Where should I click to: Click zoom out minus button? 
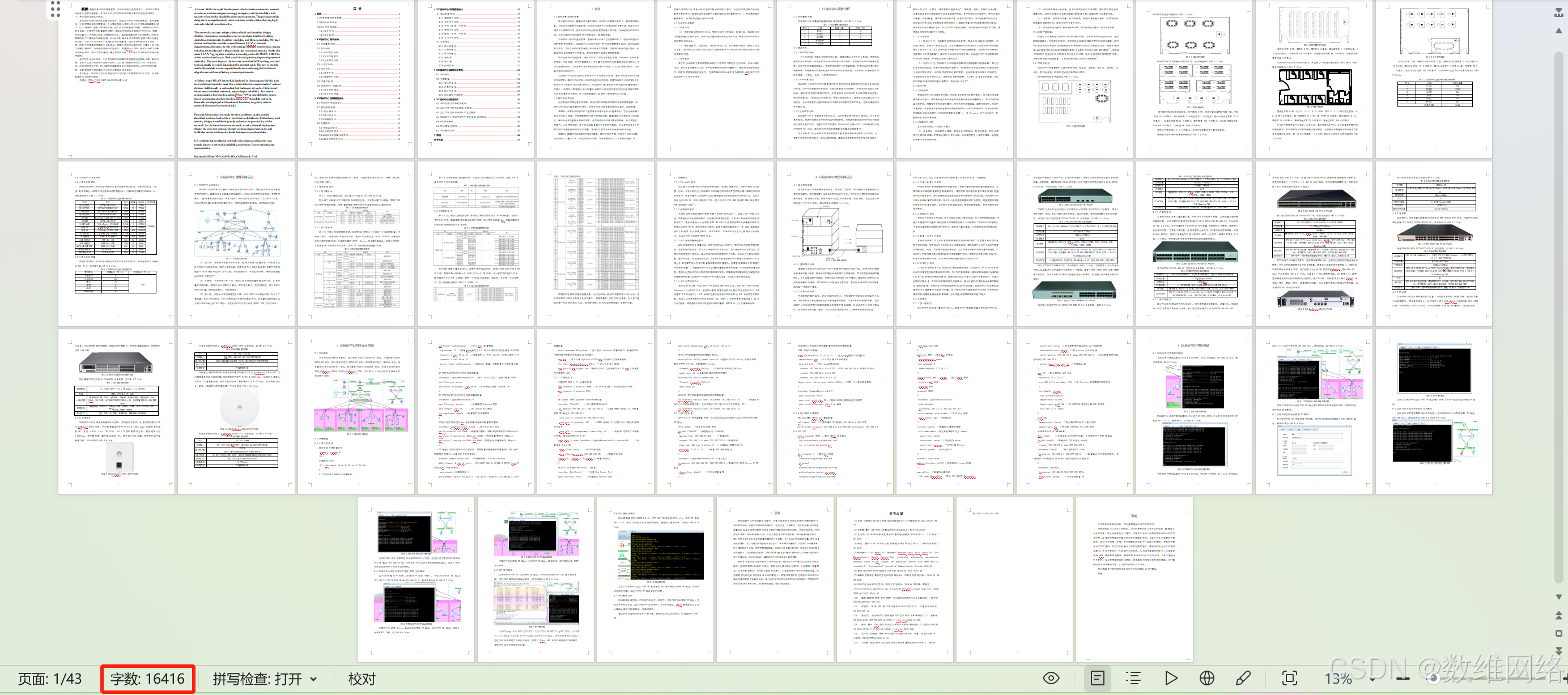[x=1403, y=678]
